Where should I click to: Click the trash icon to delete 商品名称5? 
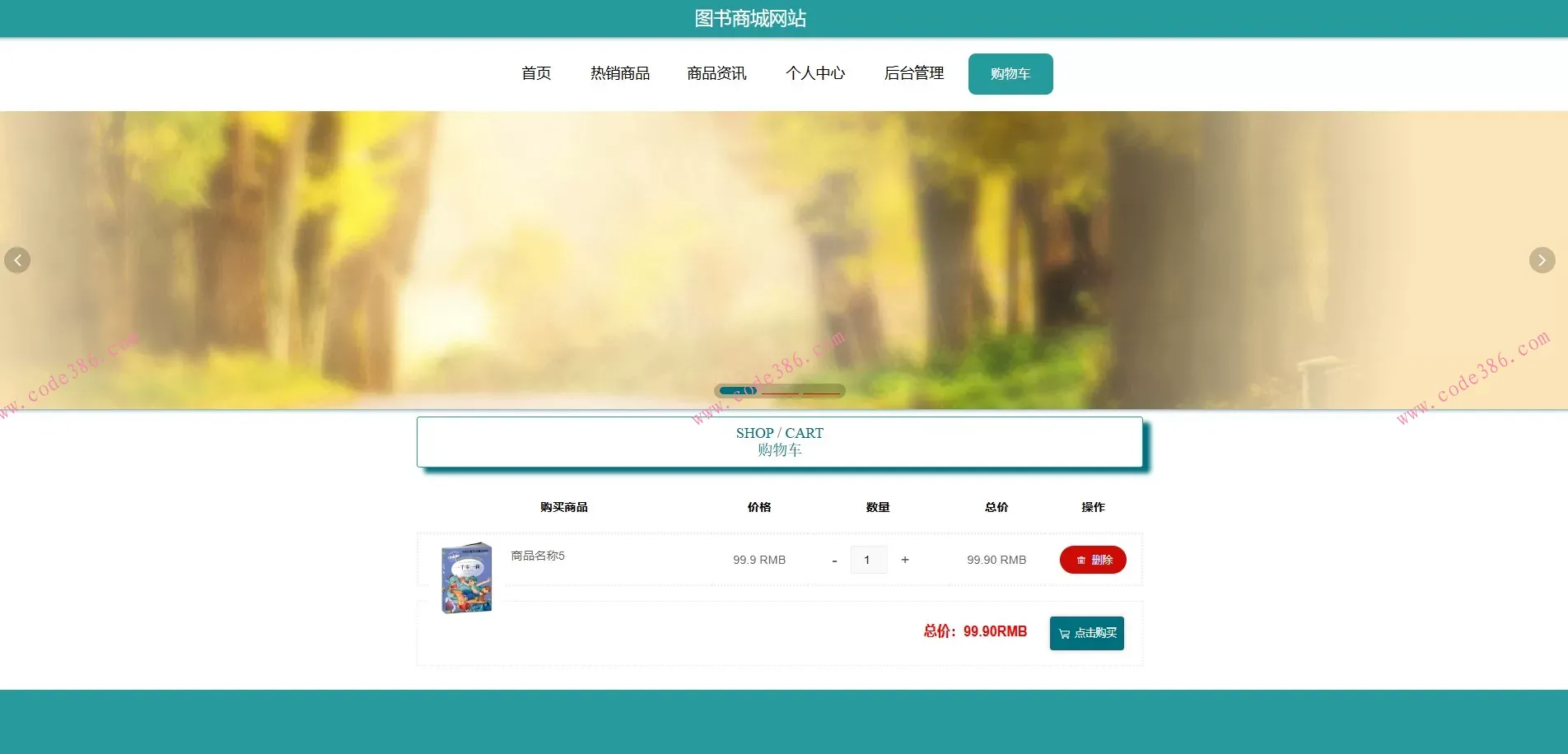[x=1081, y=560]
